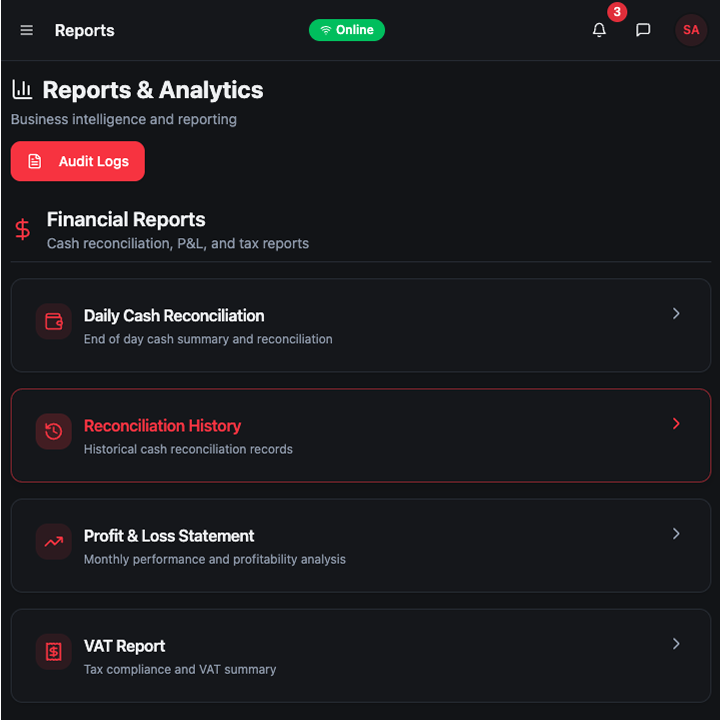The width and height of the screenshot is (720, 720).
Task: Open the chat messages icon
Action: point(643,30)
